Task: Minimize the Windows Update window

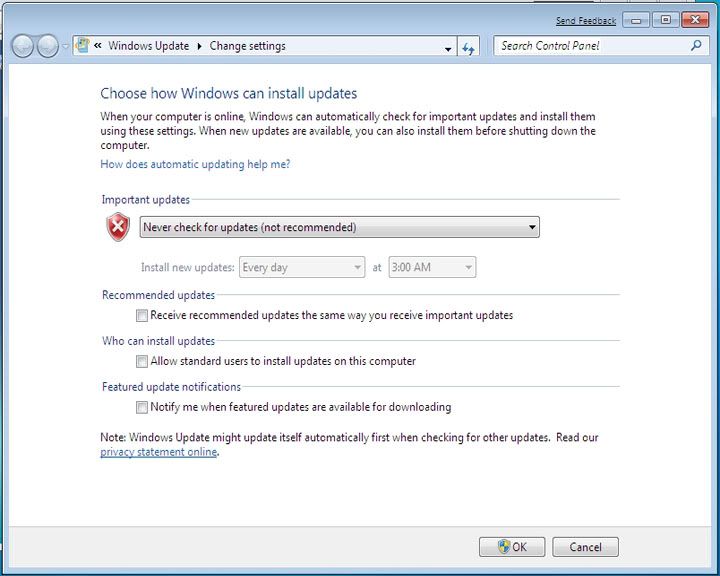Action: 636,20
